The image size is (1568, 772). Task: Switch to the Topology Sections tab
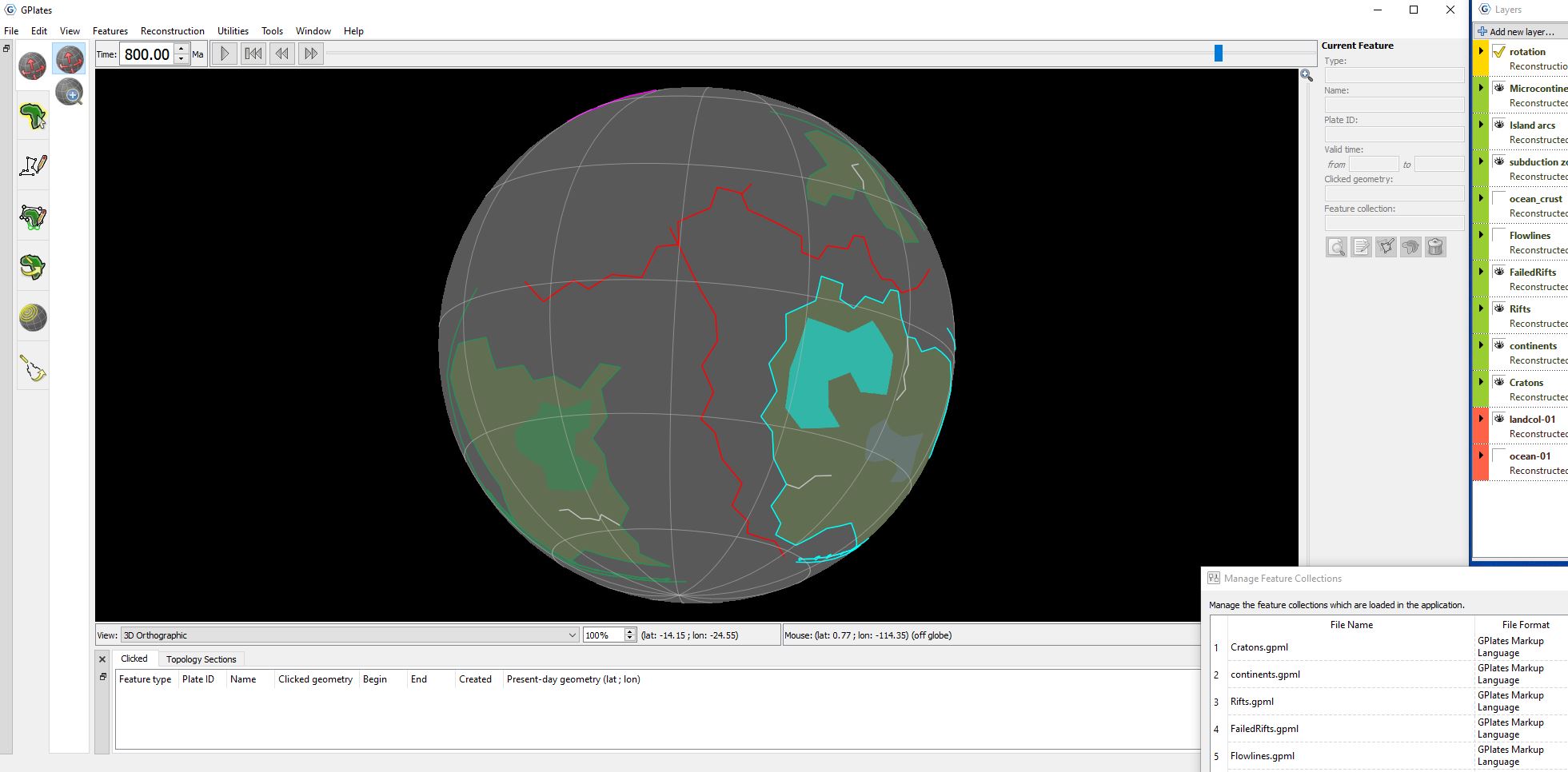click(201, 659)
